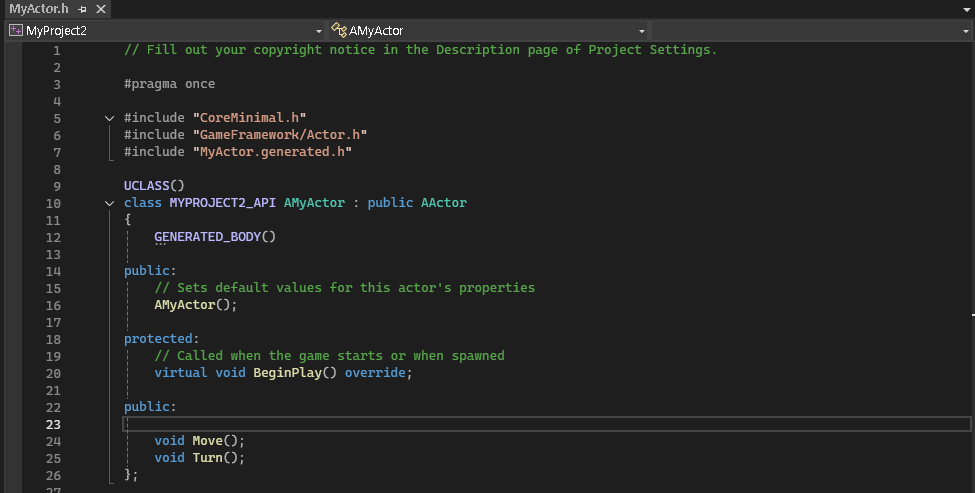Click the public: specifier on line 14
Viewport: 975px width, 493px height.
(150, 270)
